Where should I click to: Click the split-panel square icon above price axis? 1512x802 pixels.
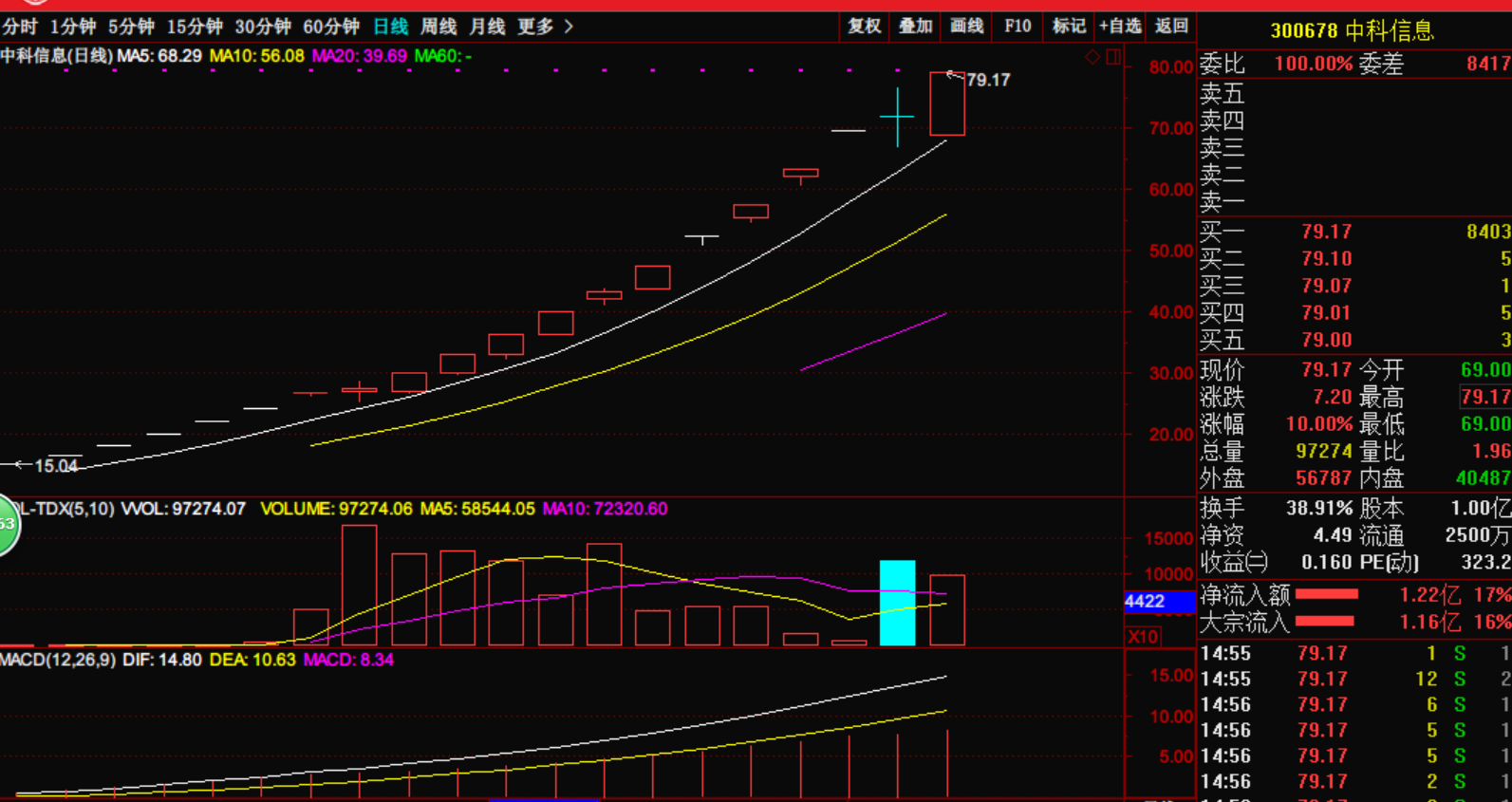tap(1113, 58)
